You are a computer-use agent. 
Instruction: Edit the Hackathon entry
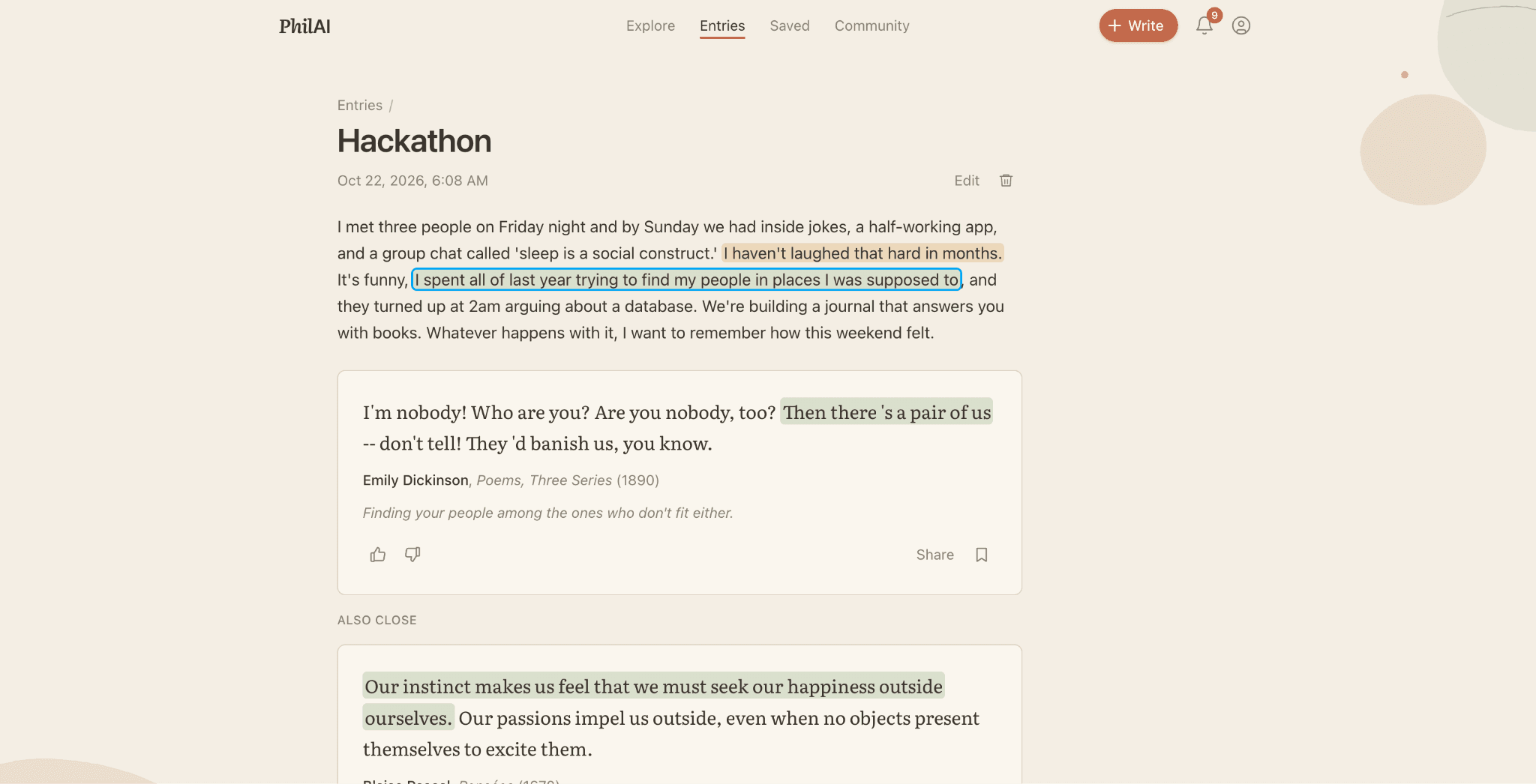(x=967, y=181)
